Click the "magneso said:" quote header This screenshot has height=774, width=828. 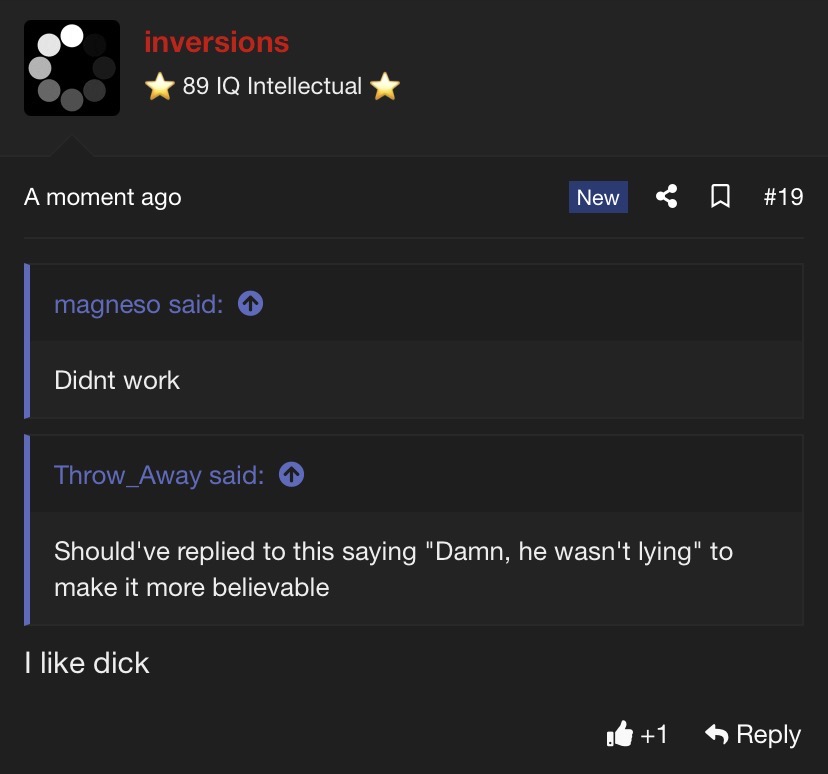pos(138,304)
